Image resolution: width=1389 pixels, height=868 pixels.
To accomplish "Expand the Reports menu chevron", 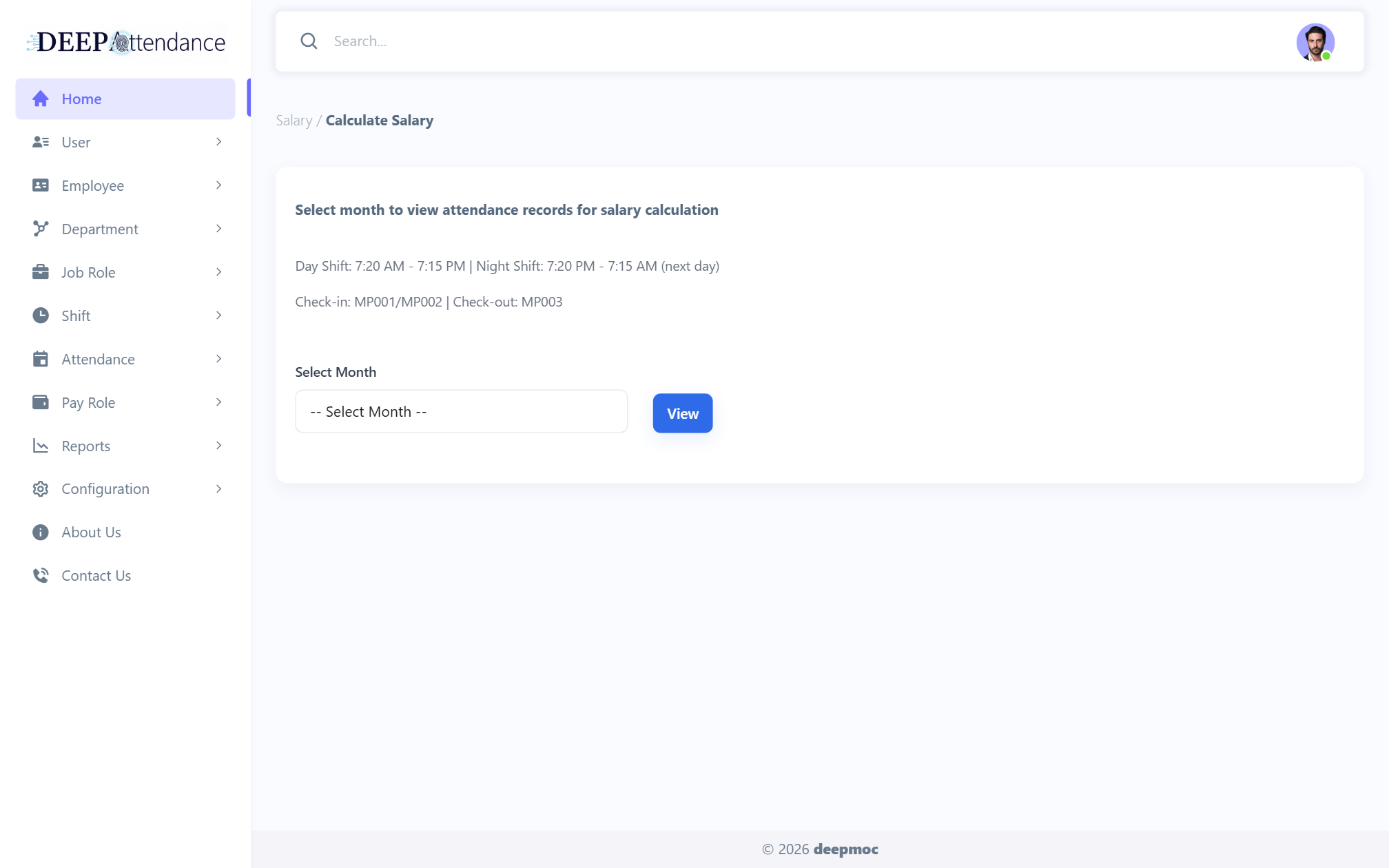I will point(218,446).
